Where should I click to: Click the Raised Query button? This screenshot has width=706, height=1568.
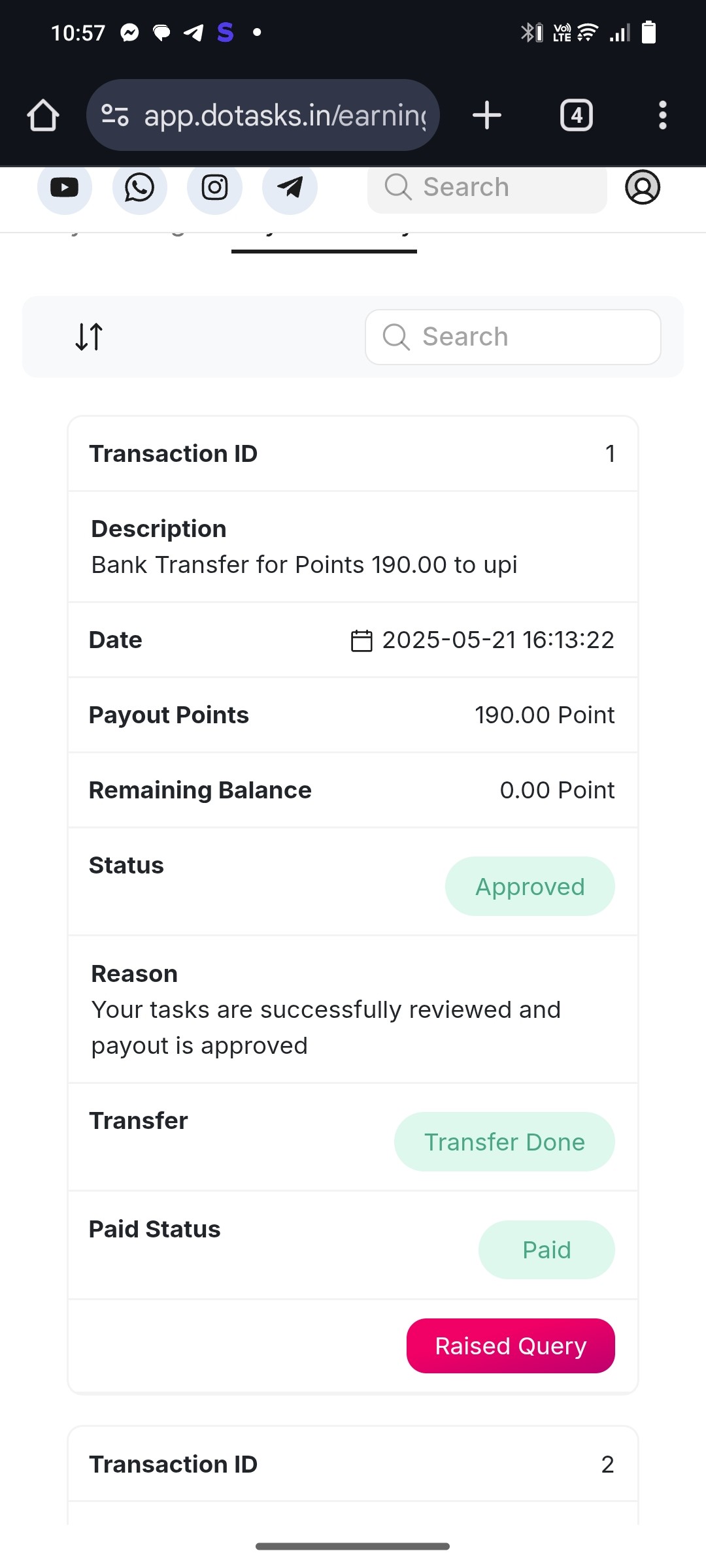(x=511, y=1346)
